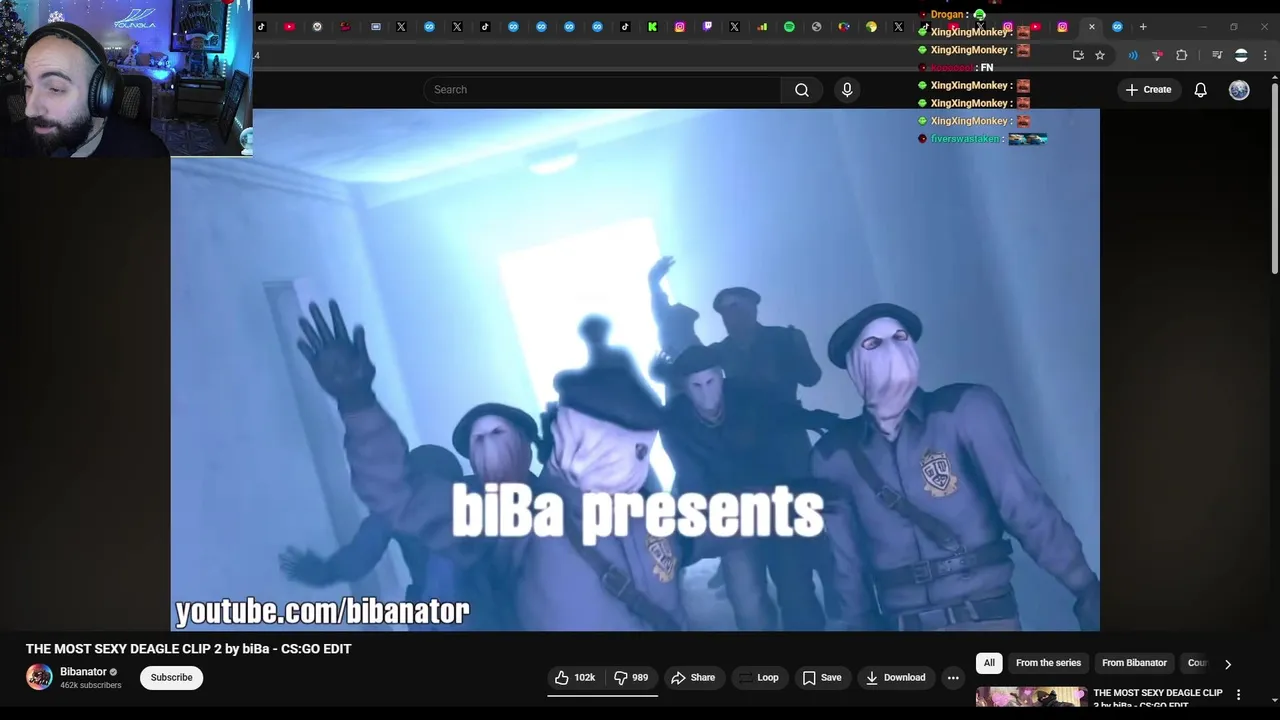Open Chrome three-dot main menu
Image resolution: width=1280 pixels, height=720 pixels.
tap(1266, 55)
